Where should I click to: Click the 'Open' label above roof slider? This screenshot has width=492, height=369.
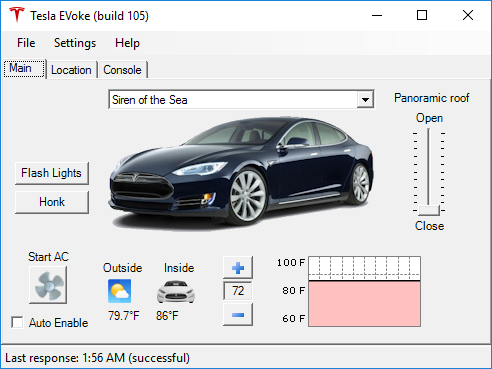[x=429, y=118]
